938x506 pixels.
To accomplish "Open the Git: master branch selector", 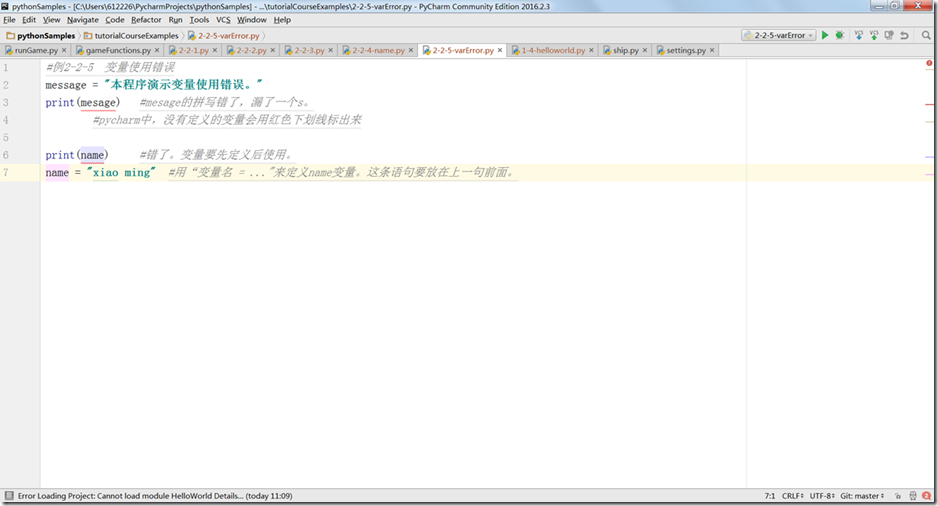I will (x=862, y=496).
